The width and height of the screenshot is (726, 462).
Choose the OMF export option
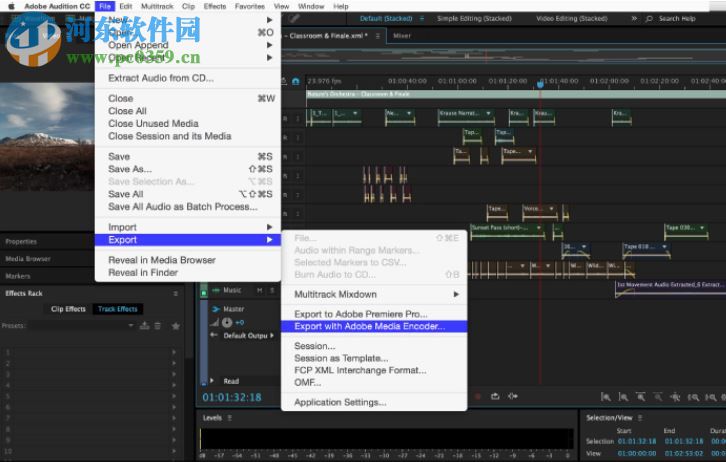pos(374,382)
